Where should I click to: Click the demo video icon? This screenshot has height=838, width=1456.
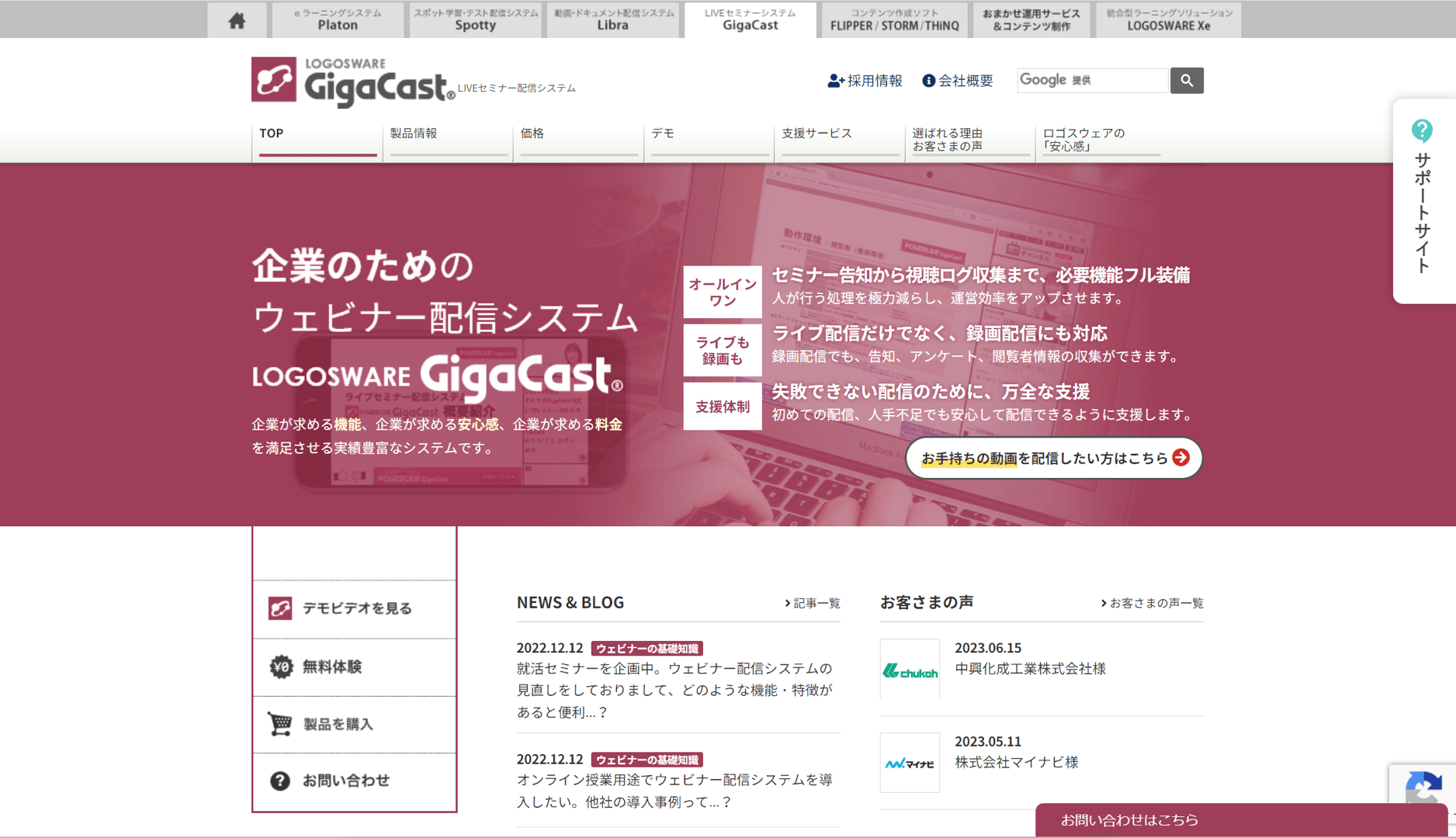(280, 608)
